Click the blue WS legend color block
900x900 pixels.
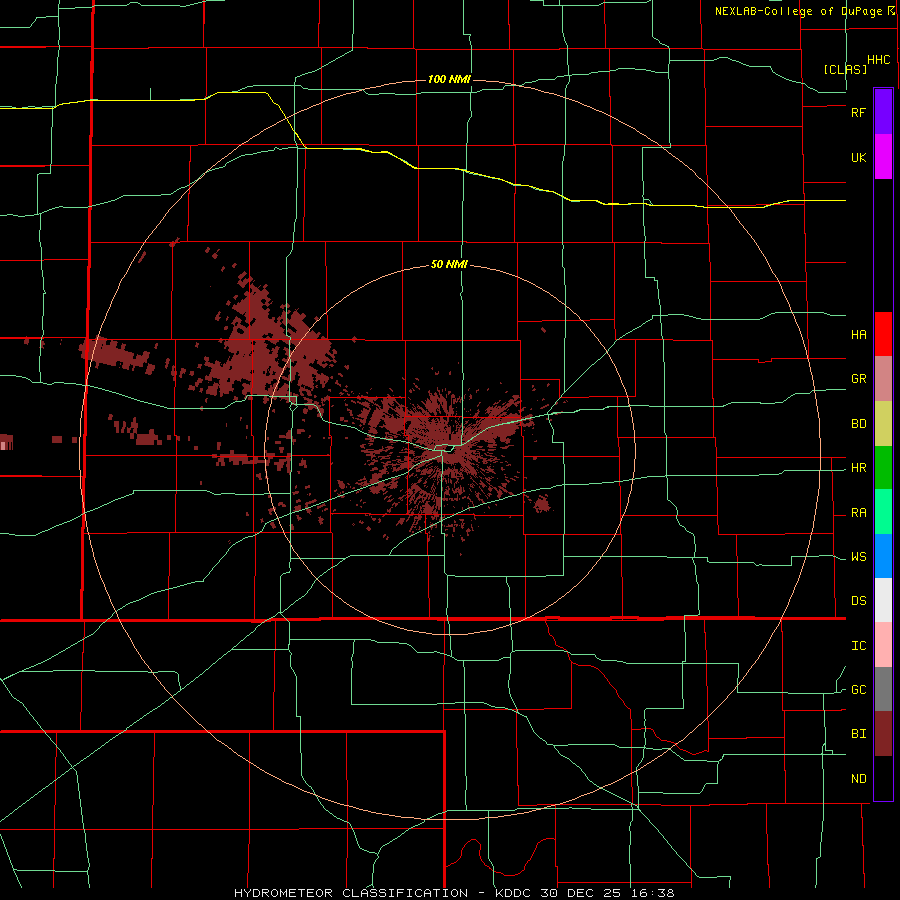(x=883, y=556)
